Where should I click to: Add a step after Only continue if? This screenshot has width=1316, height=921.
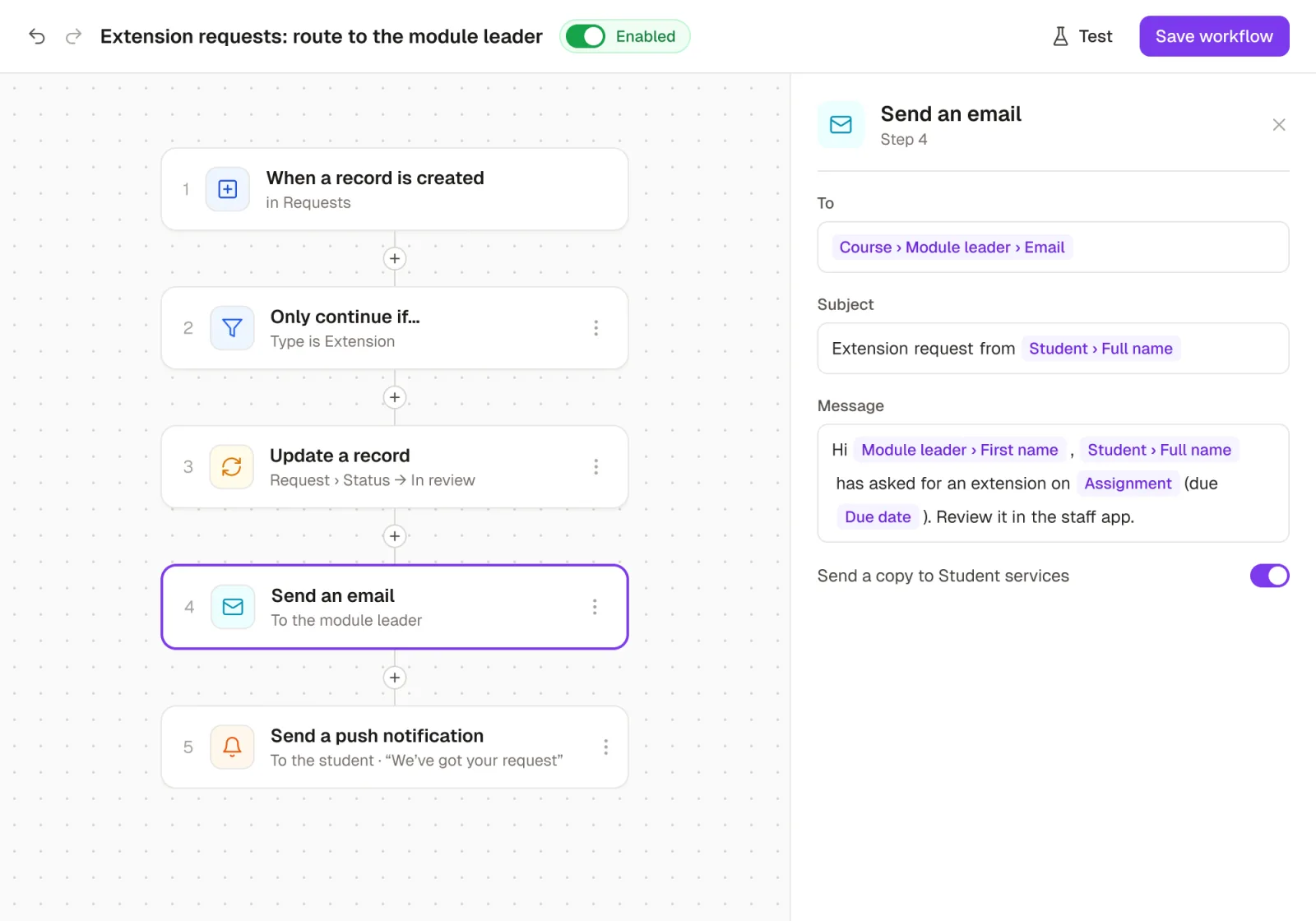(395, 397)
